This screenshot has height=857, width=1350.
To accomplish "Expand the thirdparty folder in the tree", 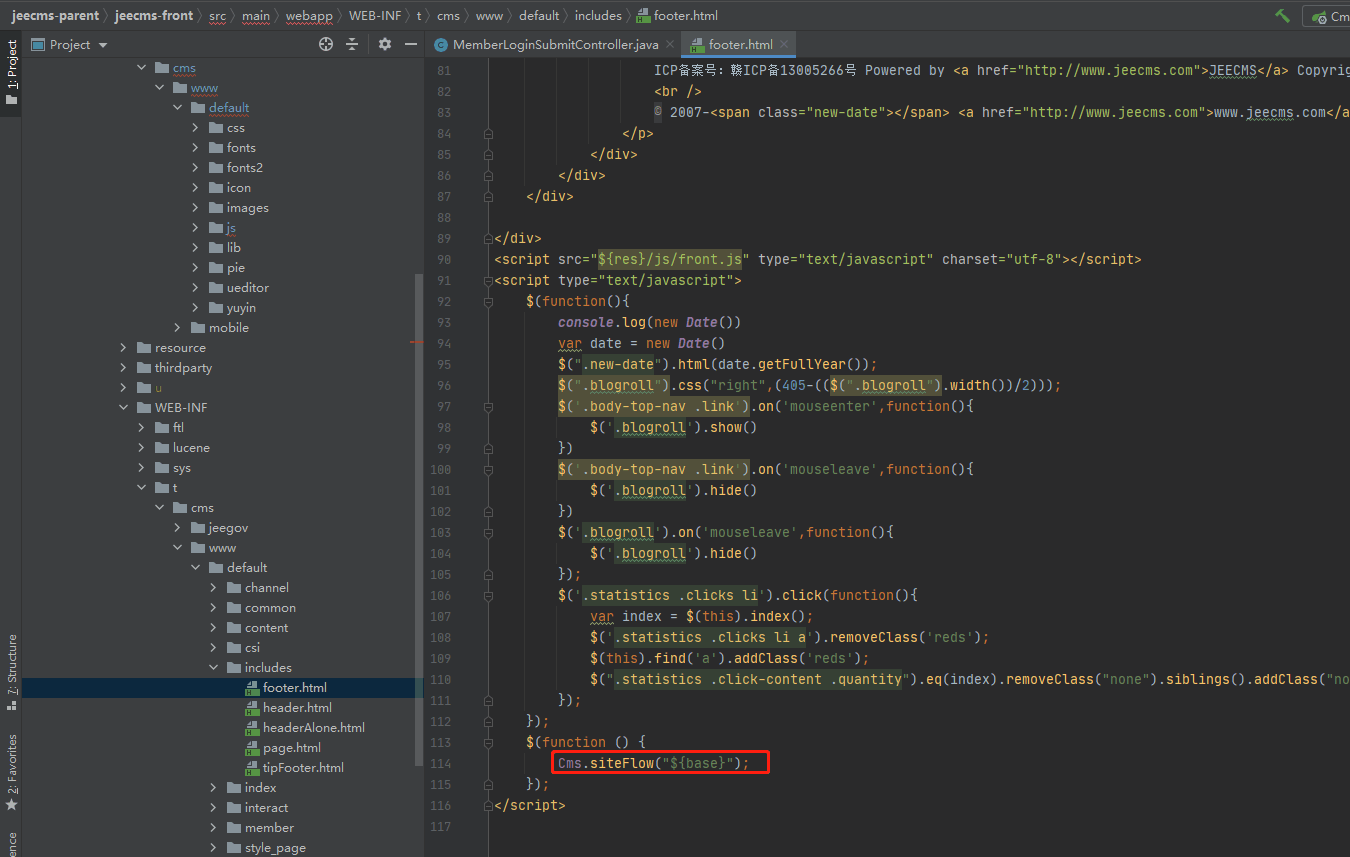I will (123, 368).
